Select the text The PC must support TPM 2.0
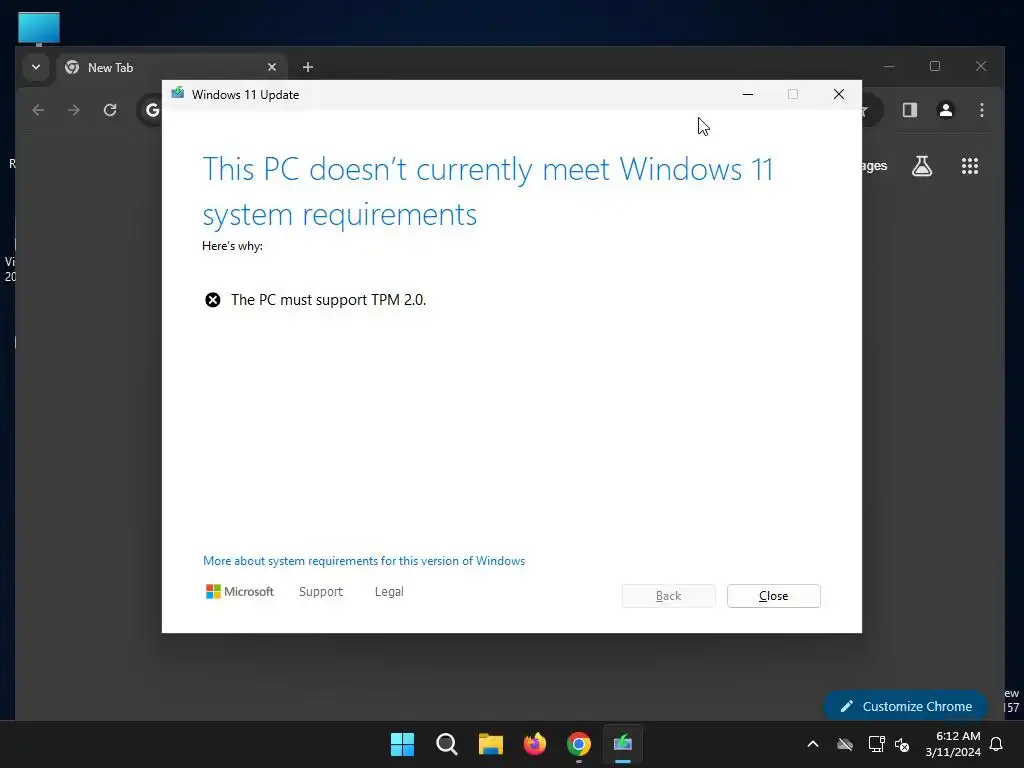This screenshot has height=768, width=1024. (328, 300)
